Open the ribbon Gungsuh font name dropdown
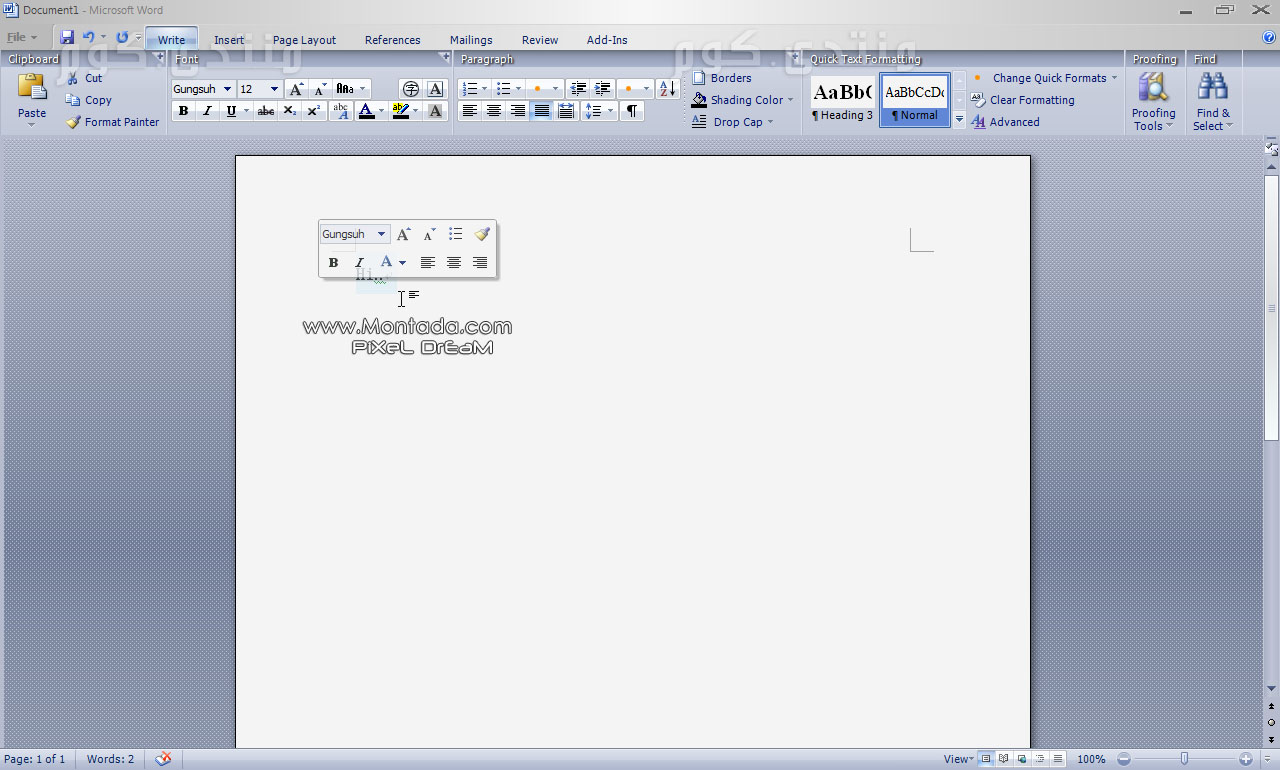This screenshot has height=770, width=1280. 228,89
